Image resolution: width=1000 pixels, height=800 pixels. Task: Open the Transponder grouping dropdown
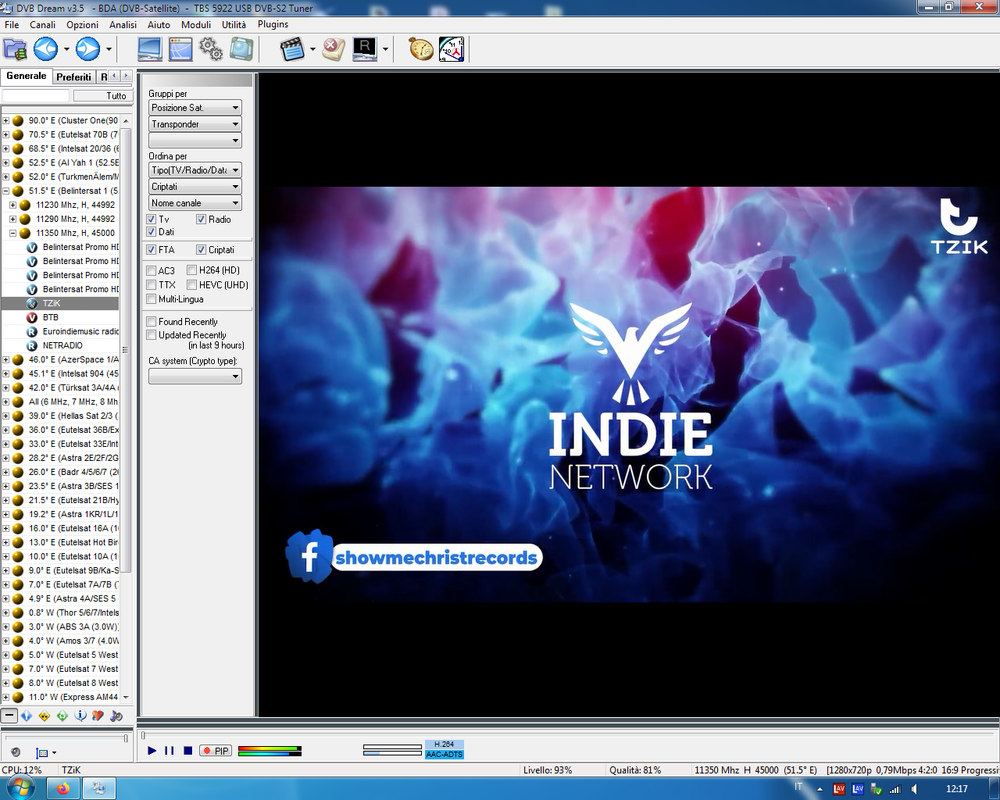(195, 124)
